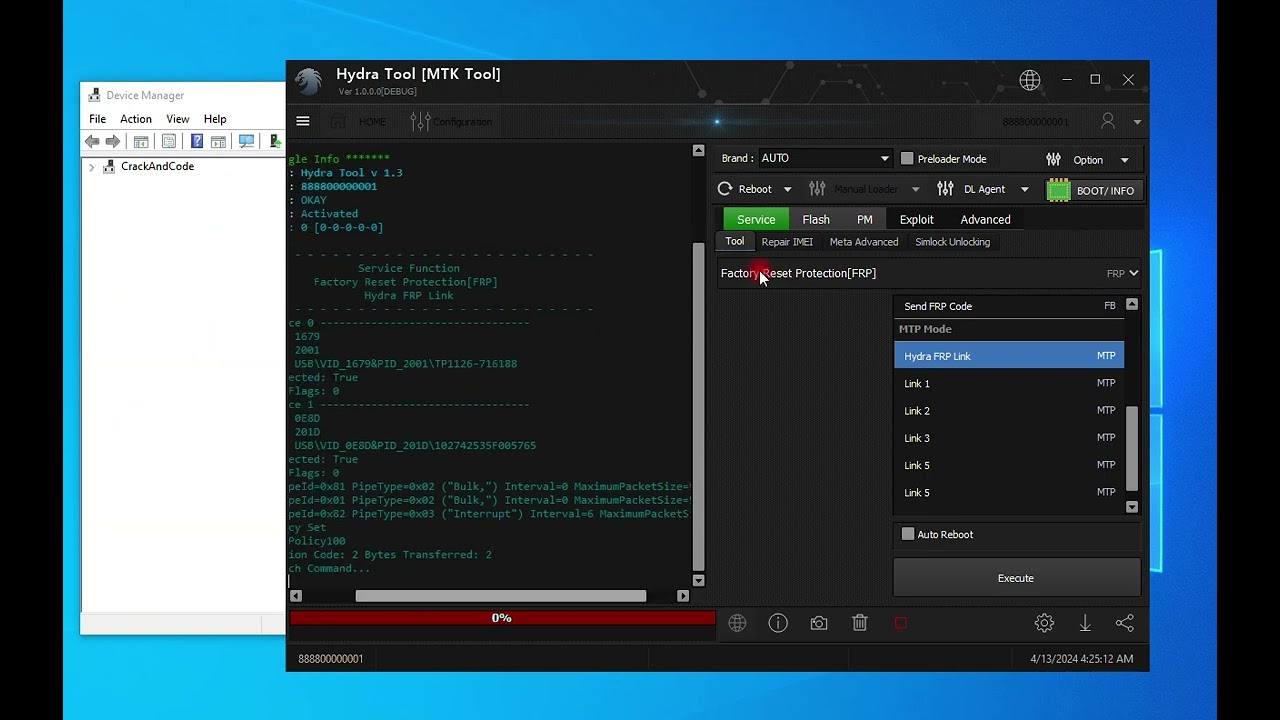Switch to the Service tab
Screen dimensions: 1280x720
click(x=756, y=219)
